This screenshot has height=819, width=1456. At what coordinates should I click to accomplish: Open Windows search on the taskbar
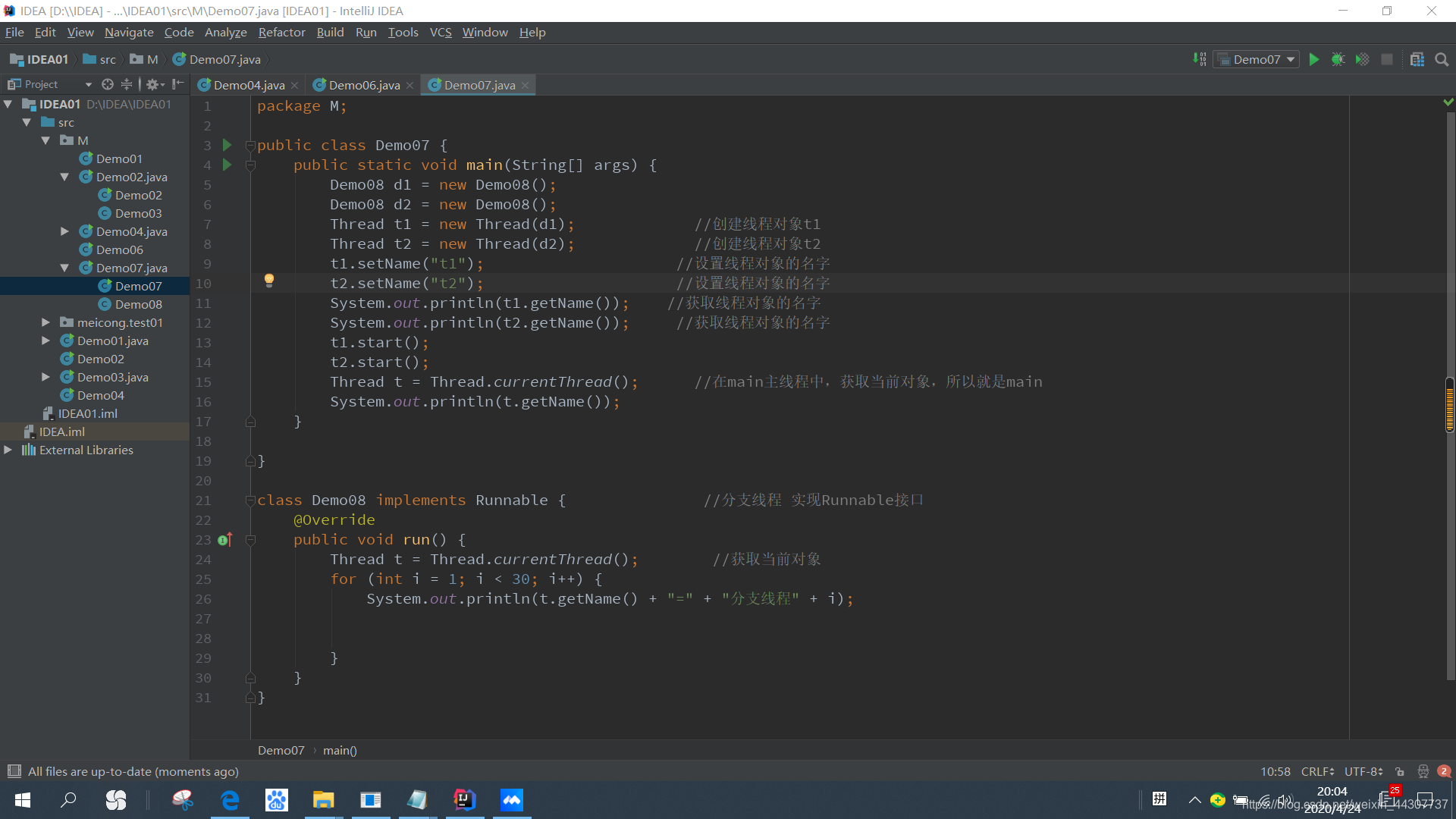(x=69, y=800)
